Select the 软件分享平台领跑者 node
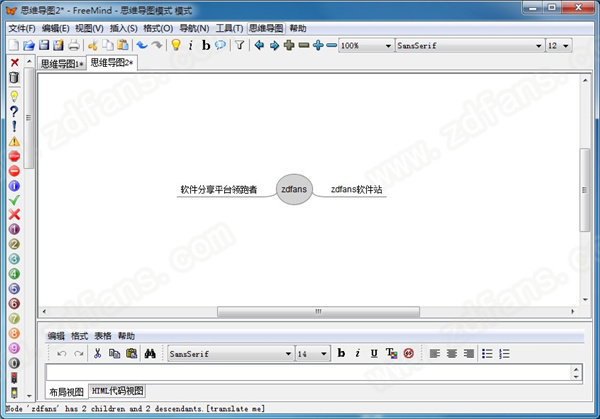 pyautogui.click(x=218, y=189)
